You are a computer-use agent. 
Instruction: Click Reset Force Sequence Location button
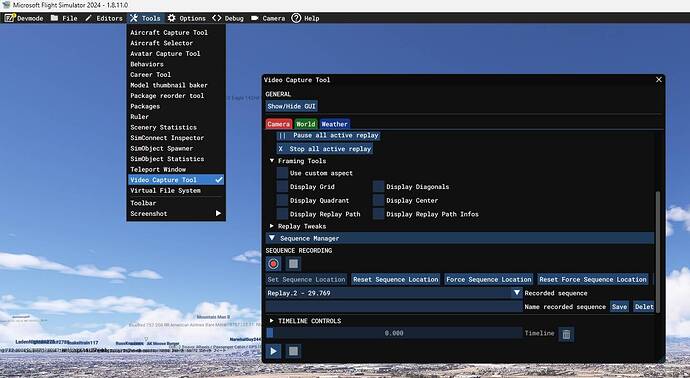click(x=593, y=279)
